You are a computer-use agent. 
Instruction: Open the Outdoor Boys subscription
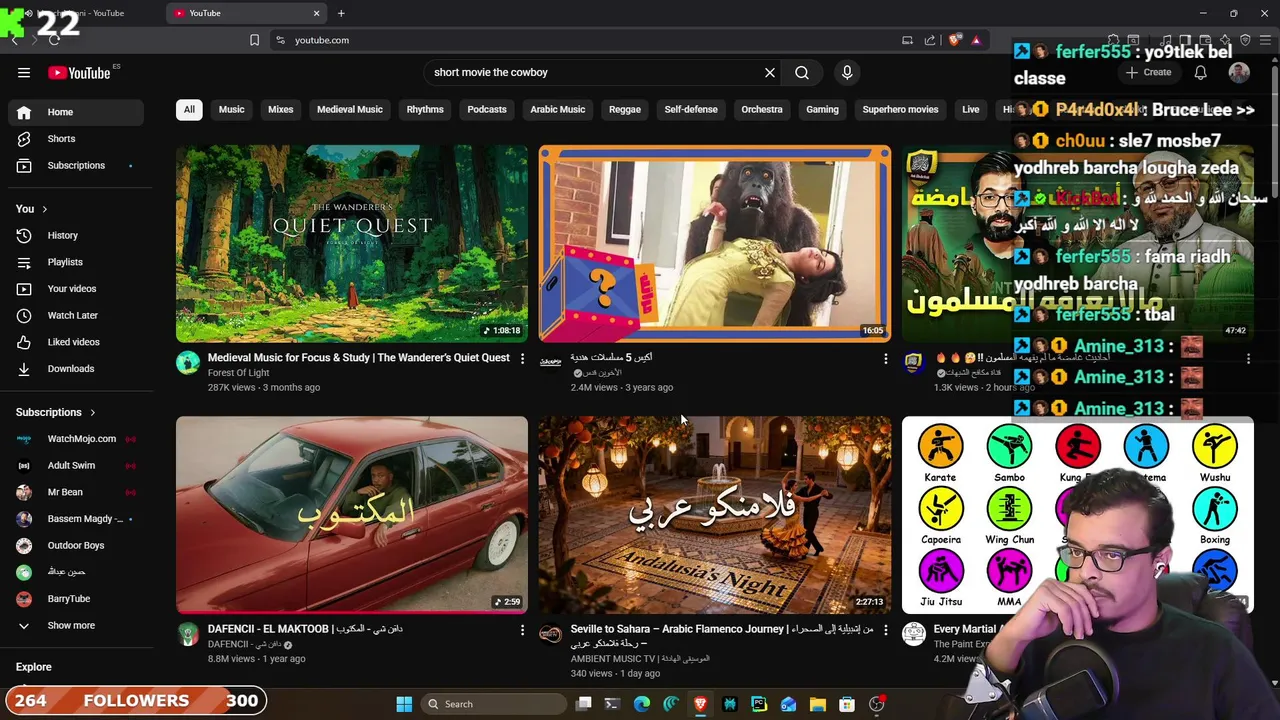click(76, 545)
